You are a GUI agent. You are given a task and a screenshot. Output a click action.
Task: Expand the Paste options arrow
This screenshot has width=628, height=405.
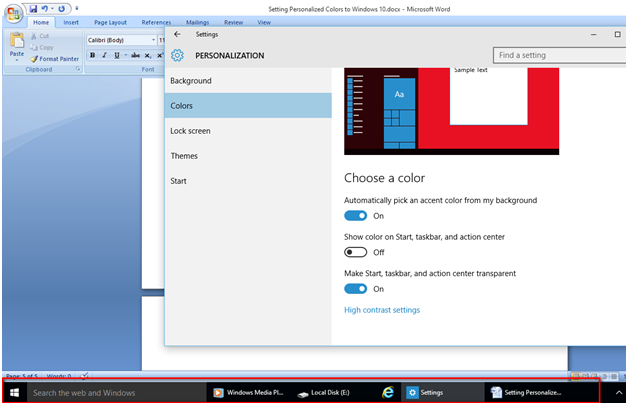point(16,60)
